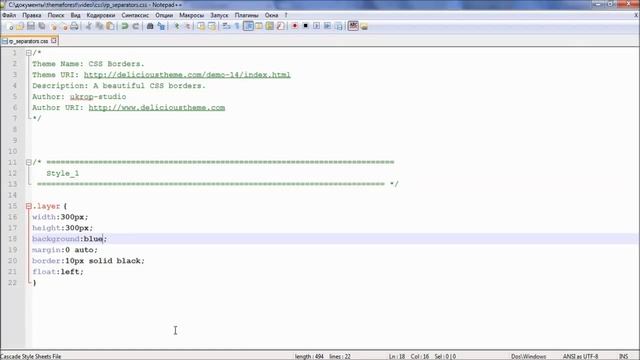Click the Open file folder icon
The image size is (640, 360).
(20, 27)
